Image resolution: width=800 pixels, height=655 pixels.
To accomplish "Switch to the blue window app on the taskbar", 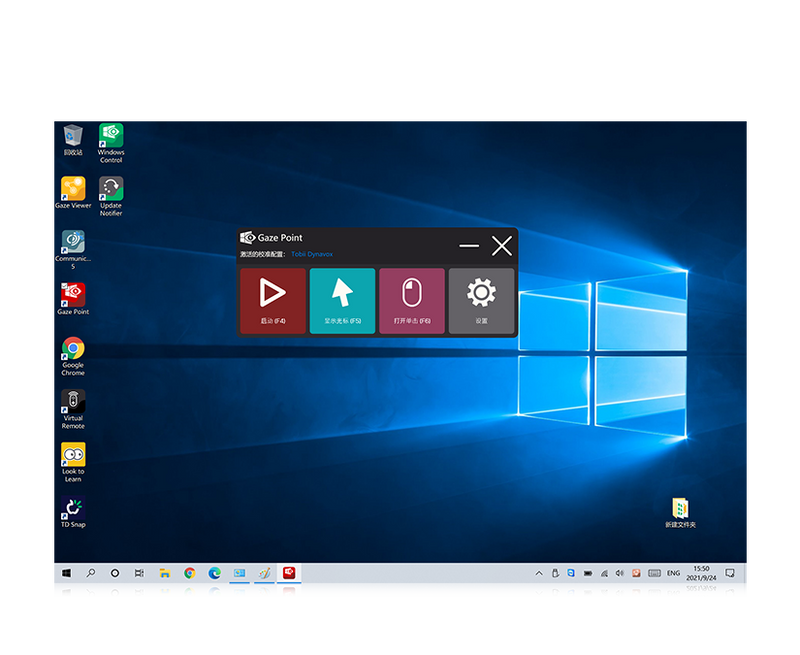I will coord(239,573).
